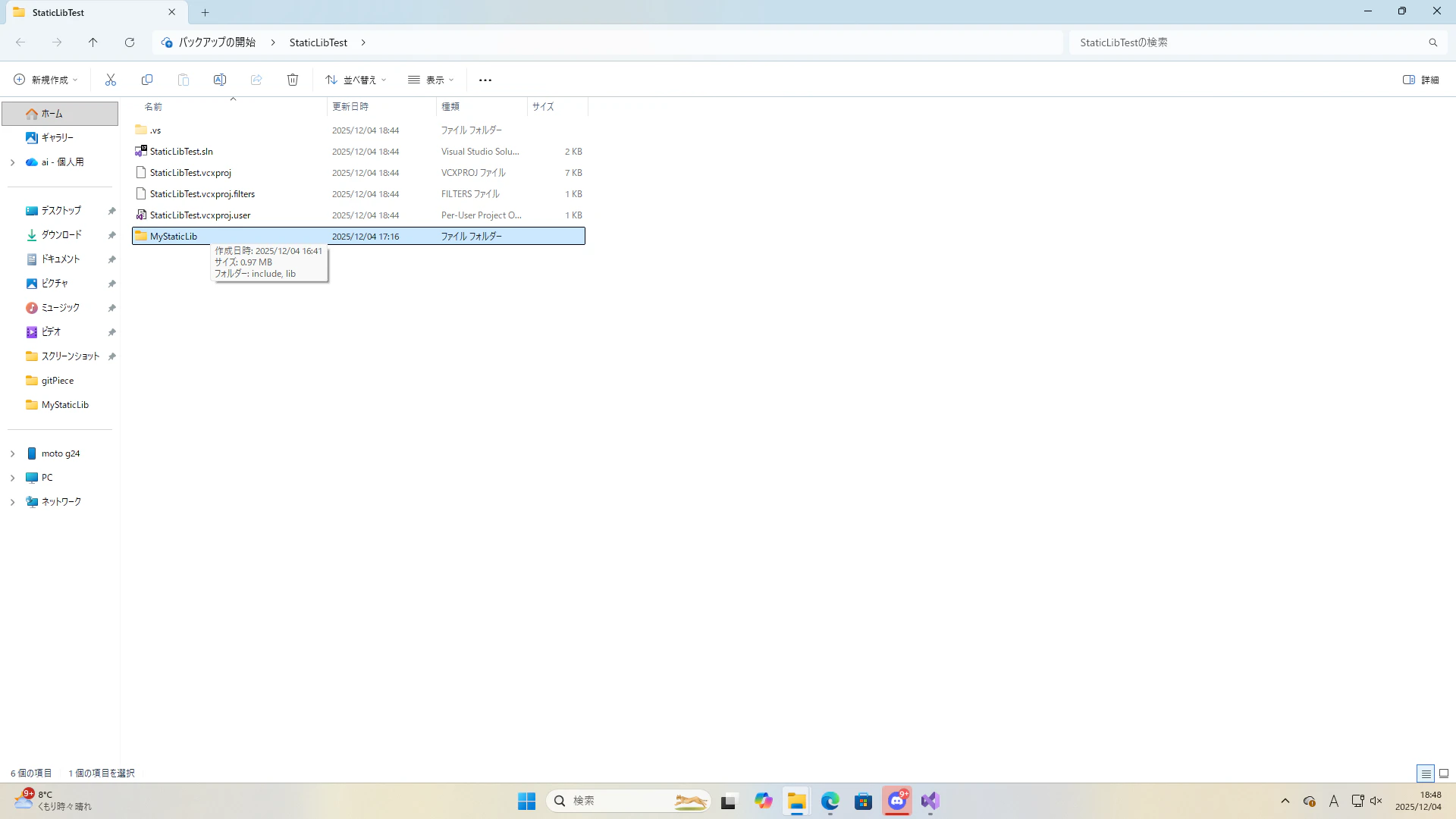1456x819 pixels.
Task: Open Visual Studio from taskbar
Action: click(x=930, y=801)
